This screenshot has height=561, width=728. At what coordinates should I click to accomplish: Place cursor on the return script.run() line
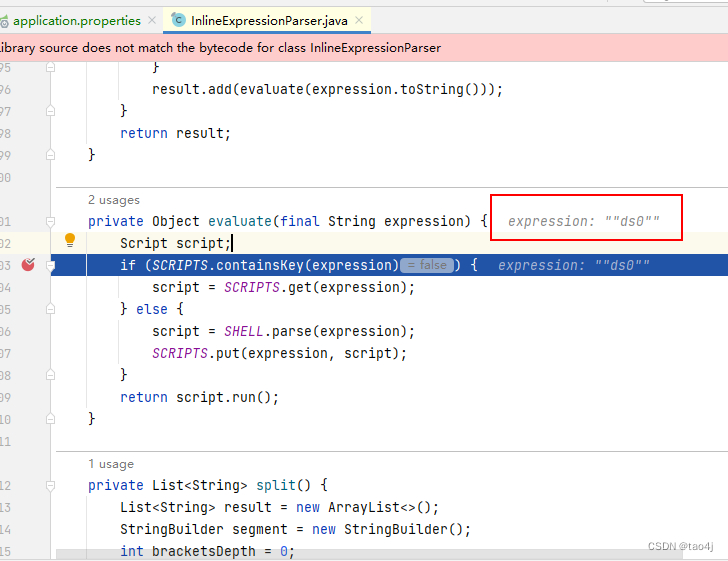(x=200, y=397)
